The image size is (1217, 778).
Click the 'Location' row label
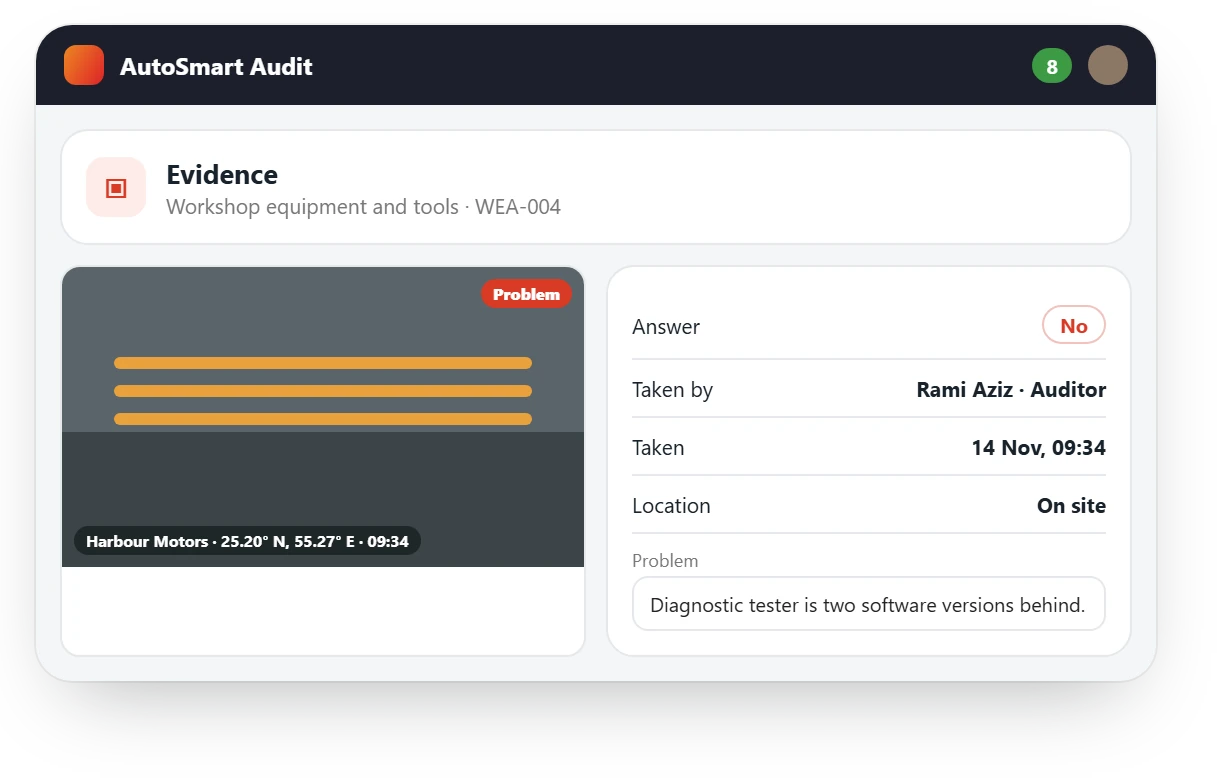pyautogui.click(x=671, y=506)
